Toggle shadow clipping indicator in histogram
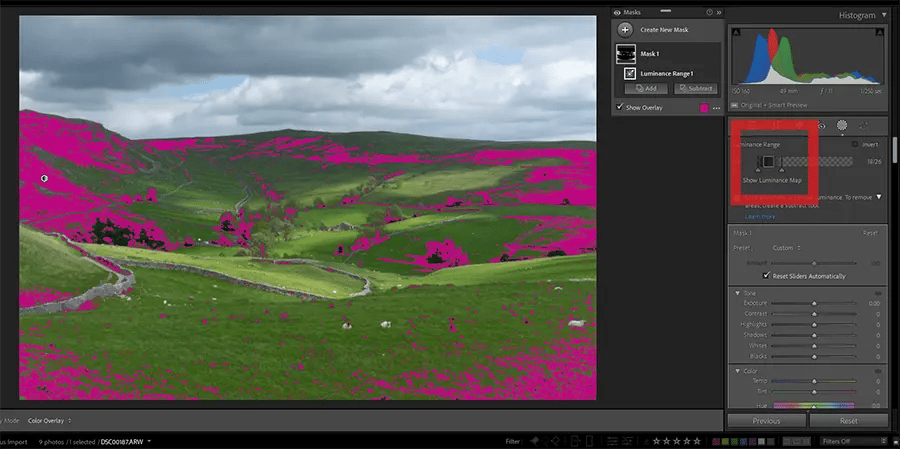This screenshot has height=449, width=900. tap(736, 32)
